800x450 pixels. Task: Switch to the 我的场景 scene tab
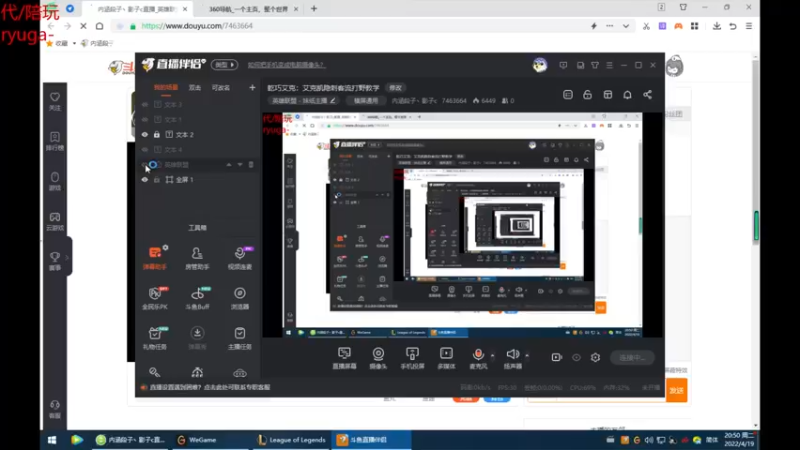coord(166,88)
